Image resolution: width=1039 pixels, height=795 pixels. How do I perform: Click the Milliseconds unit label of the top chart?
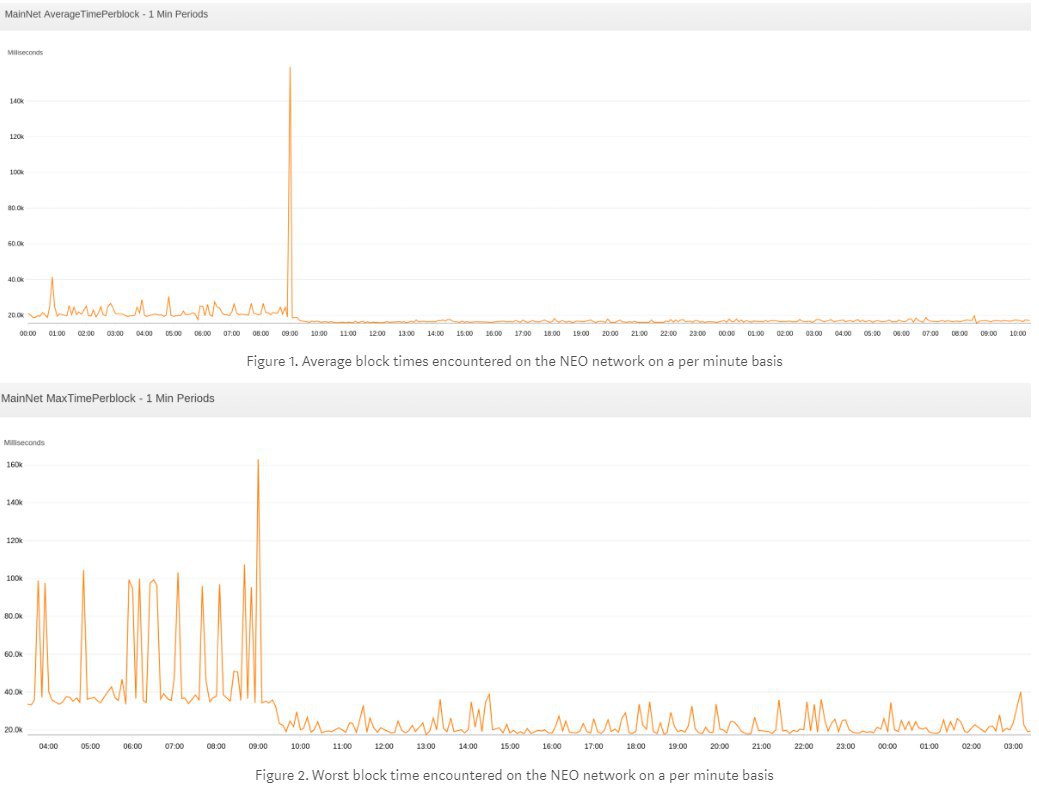point(25,52)
